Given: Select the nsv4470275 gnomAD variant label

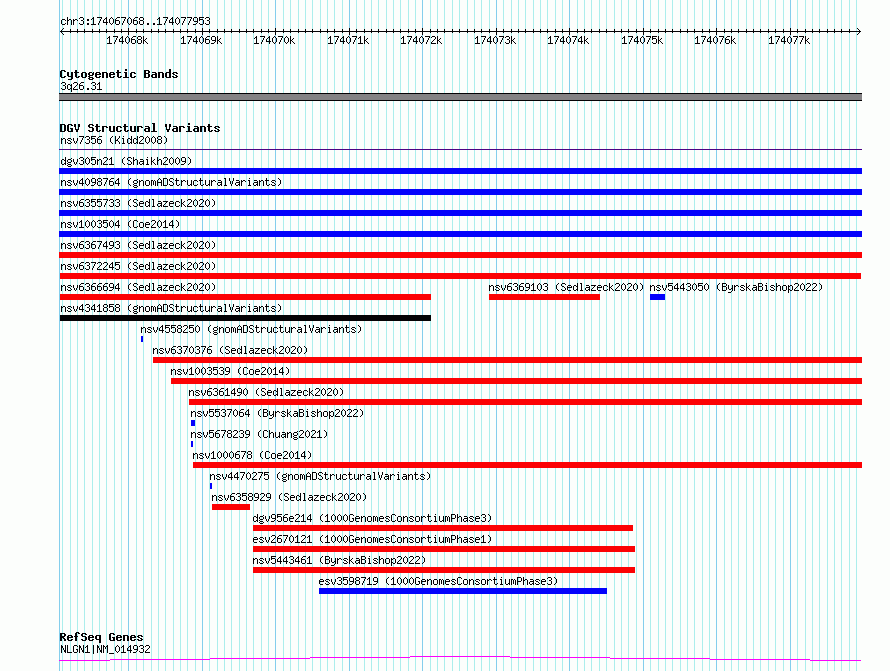Looking at the screenshot, I should (x=320, y=476).
